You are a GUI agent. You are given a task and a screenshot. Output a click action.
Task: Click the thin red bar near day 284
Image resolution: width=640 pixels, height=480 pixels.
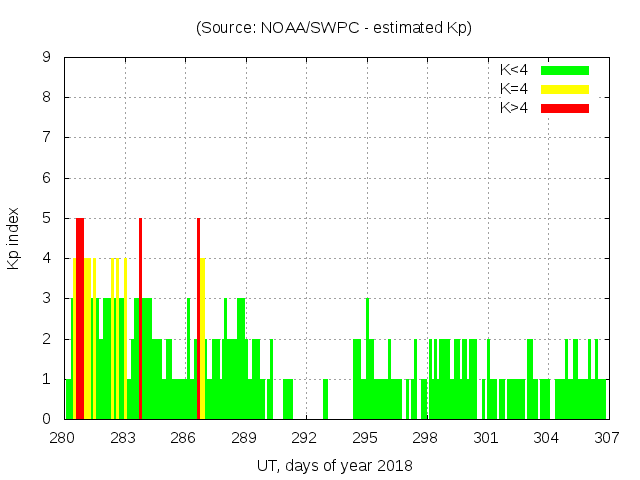[x=140, y=320]
